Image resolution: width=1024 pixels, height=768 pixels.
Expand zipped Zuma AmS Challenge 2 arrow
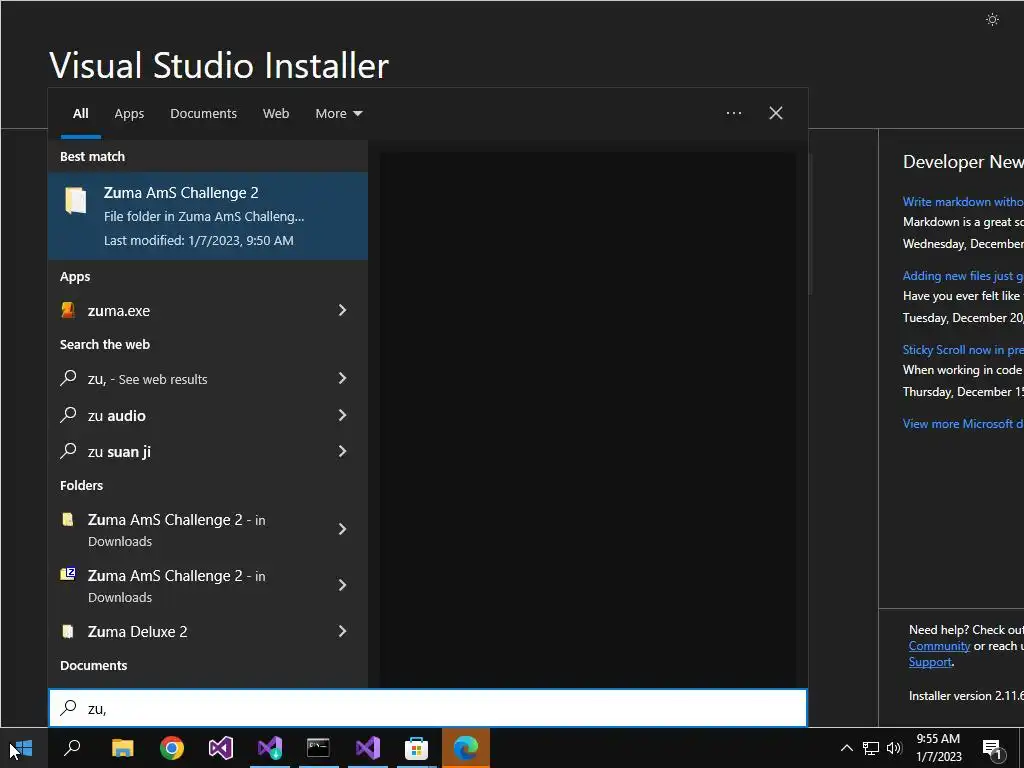pos(342,585)
